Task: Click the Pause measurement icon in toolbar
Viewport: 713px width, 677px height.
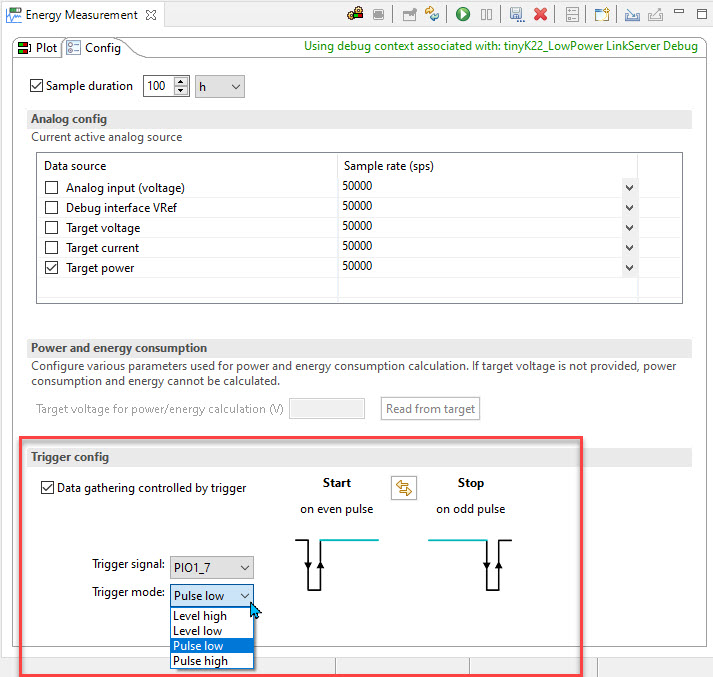Action: [487, 14]
